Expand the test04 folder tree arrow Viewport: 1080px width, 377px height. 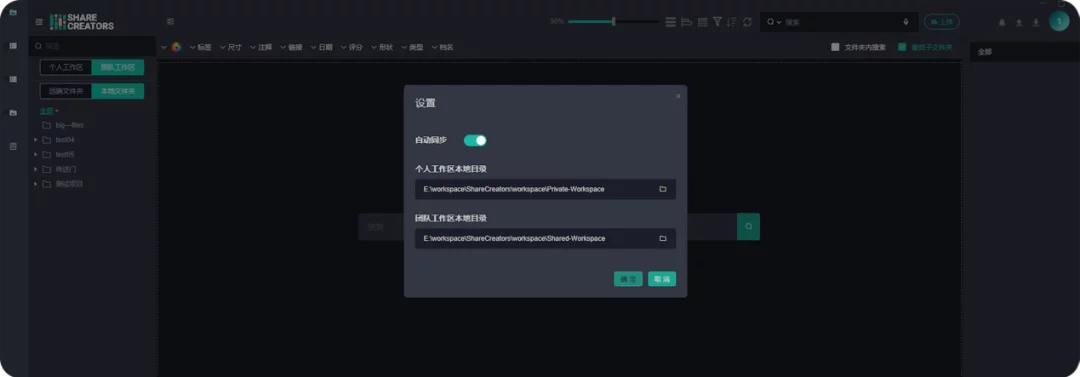(36, 140)
